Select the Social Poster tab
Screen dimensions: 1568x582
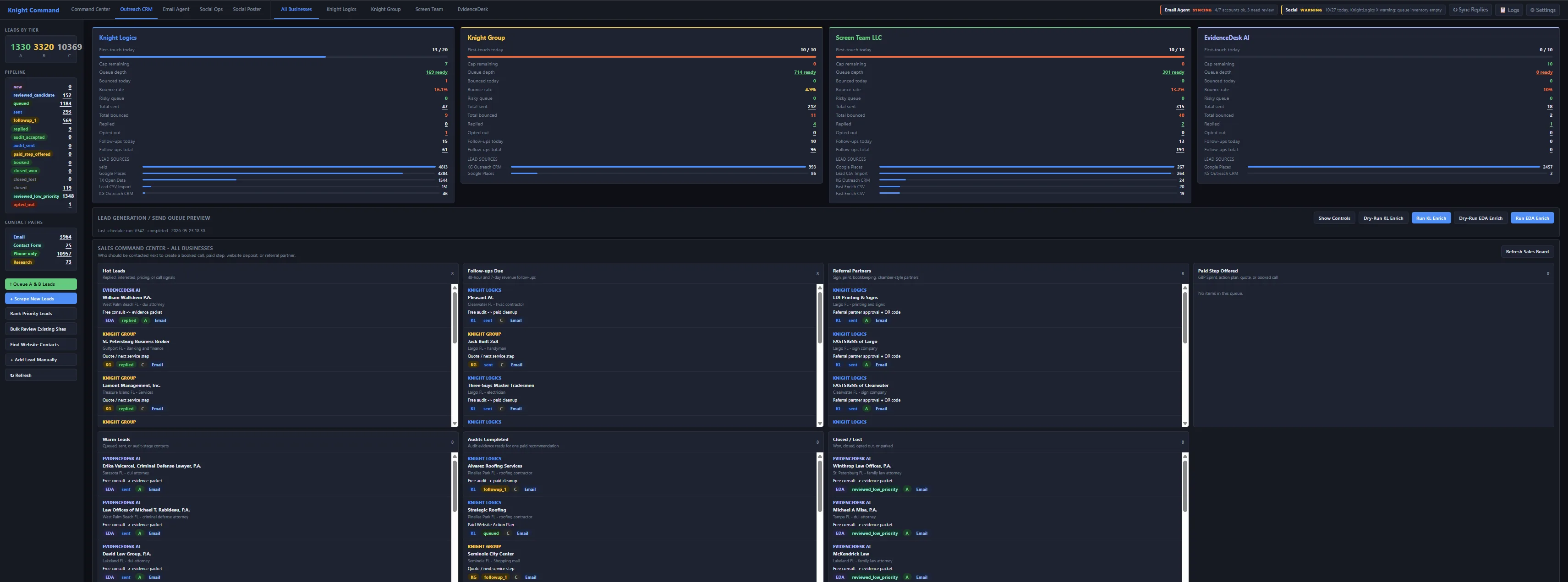click(247, 10)
